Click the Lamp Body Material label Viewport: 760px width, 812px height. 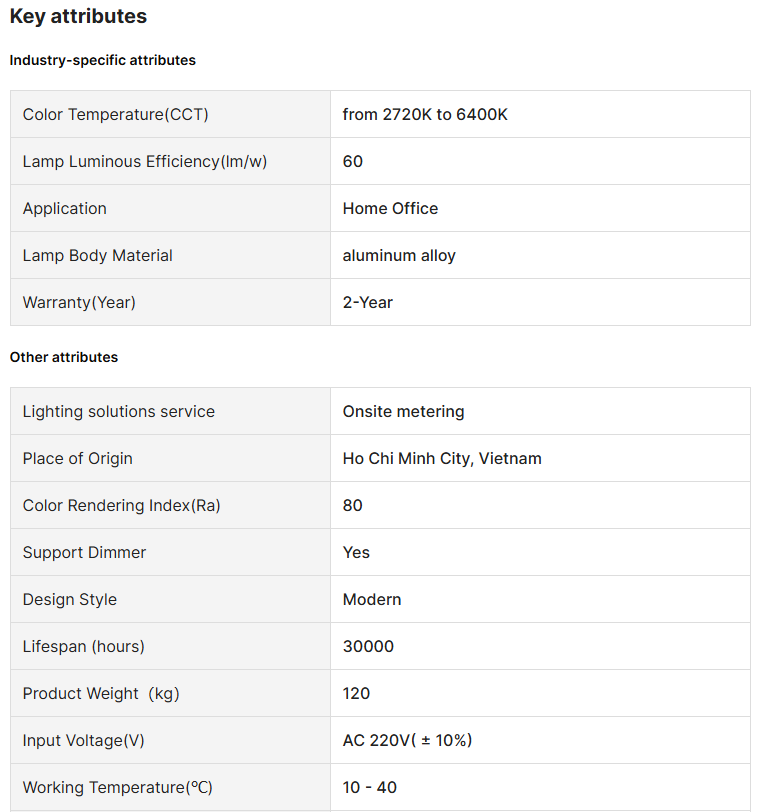[98, 255]
